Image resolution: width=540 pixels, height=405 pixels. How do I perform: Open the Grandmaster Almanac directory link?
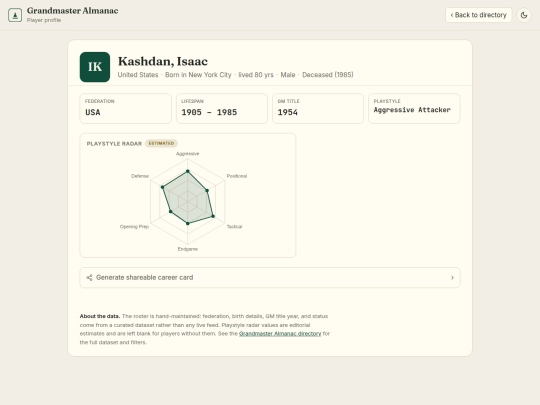(280, 333)
